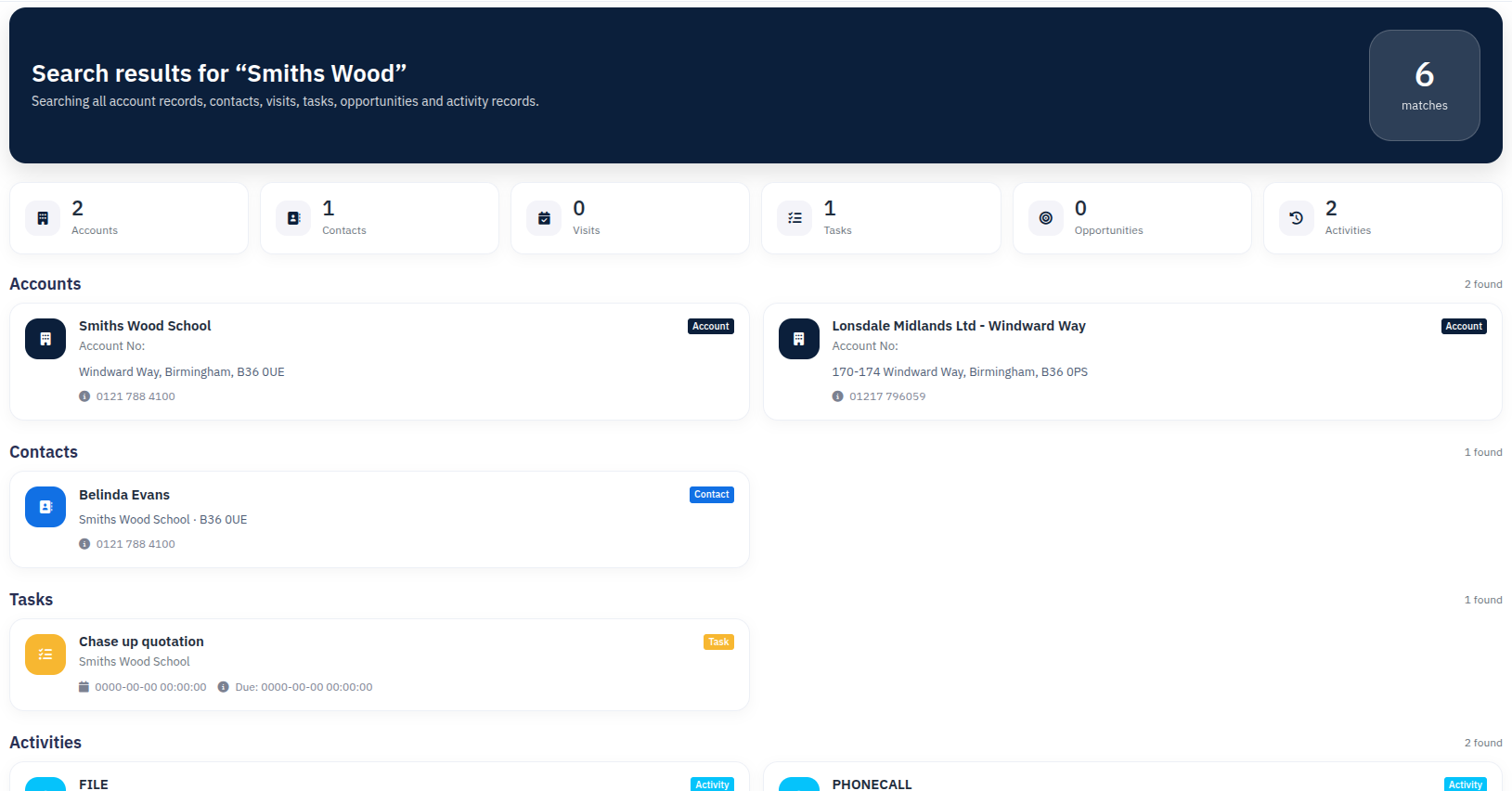Click the 6 matches counter box

point(1425,85)
